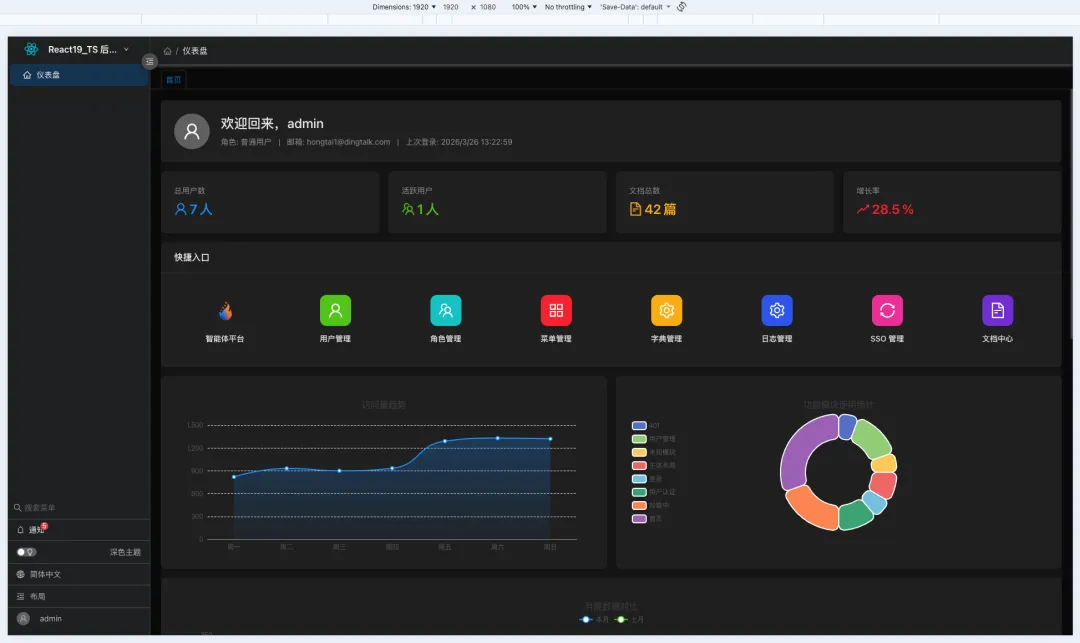This screenshot has width=1080, height=643.
Task: Open the No throttling dropdown
Action: (x=568, y=7)
